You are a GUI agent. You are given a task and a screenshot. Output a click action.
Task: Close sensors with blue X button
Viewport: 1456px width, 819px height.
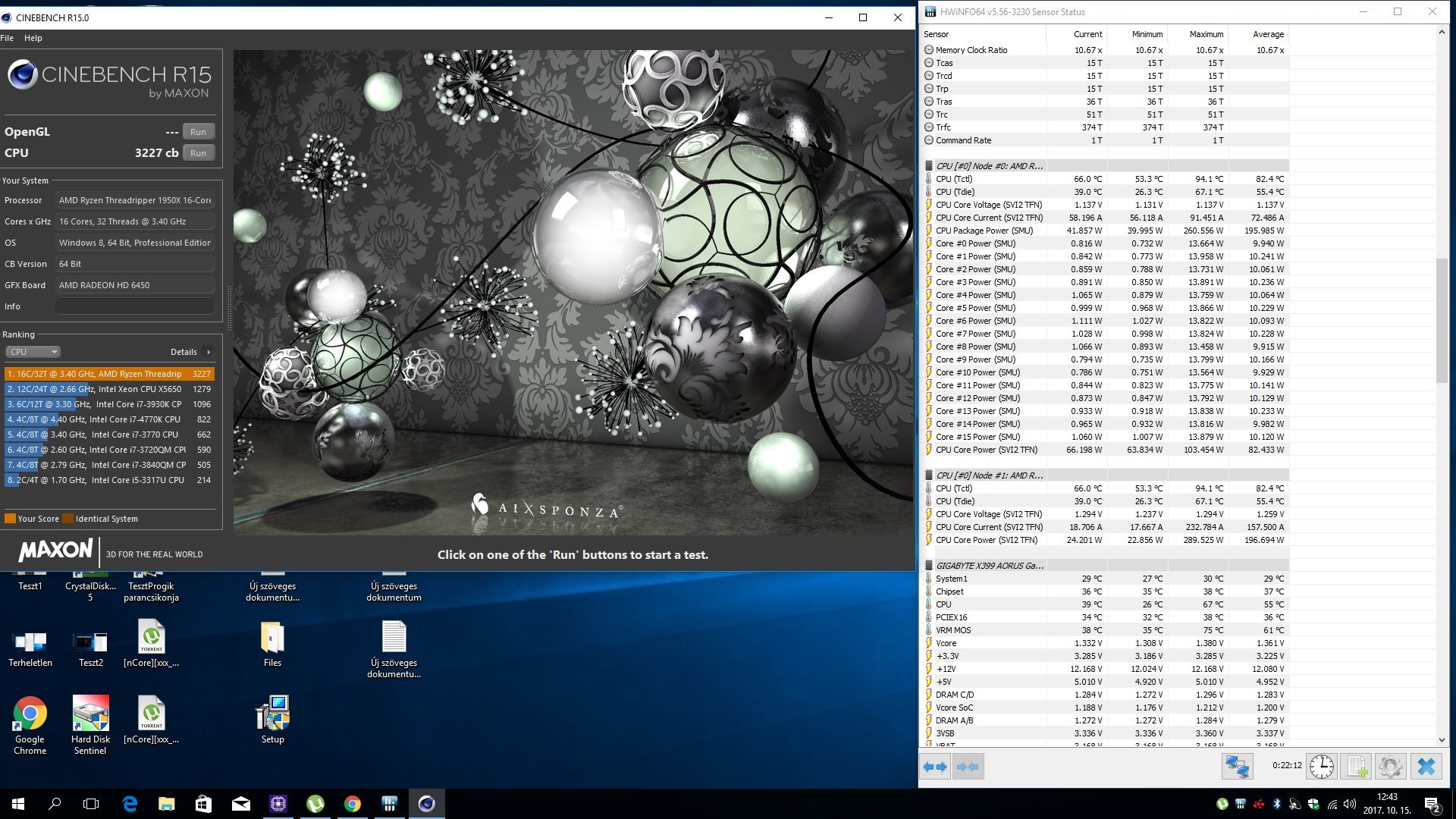1426,767
